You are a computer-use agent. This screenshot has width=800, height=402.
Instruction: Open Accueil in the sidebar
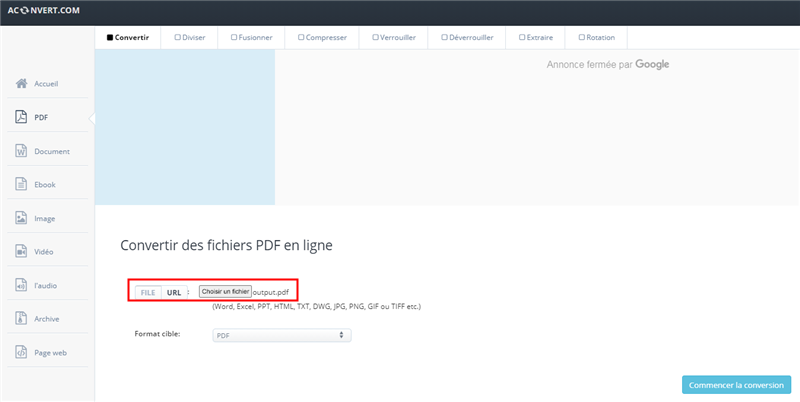(x=47, y=84)
